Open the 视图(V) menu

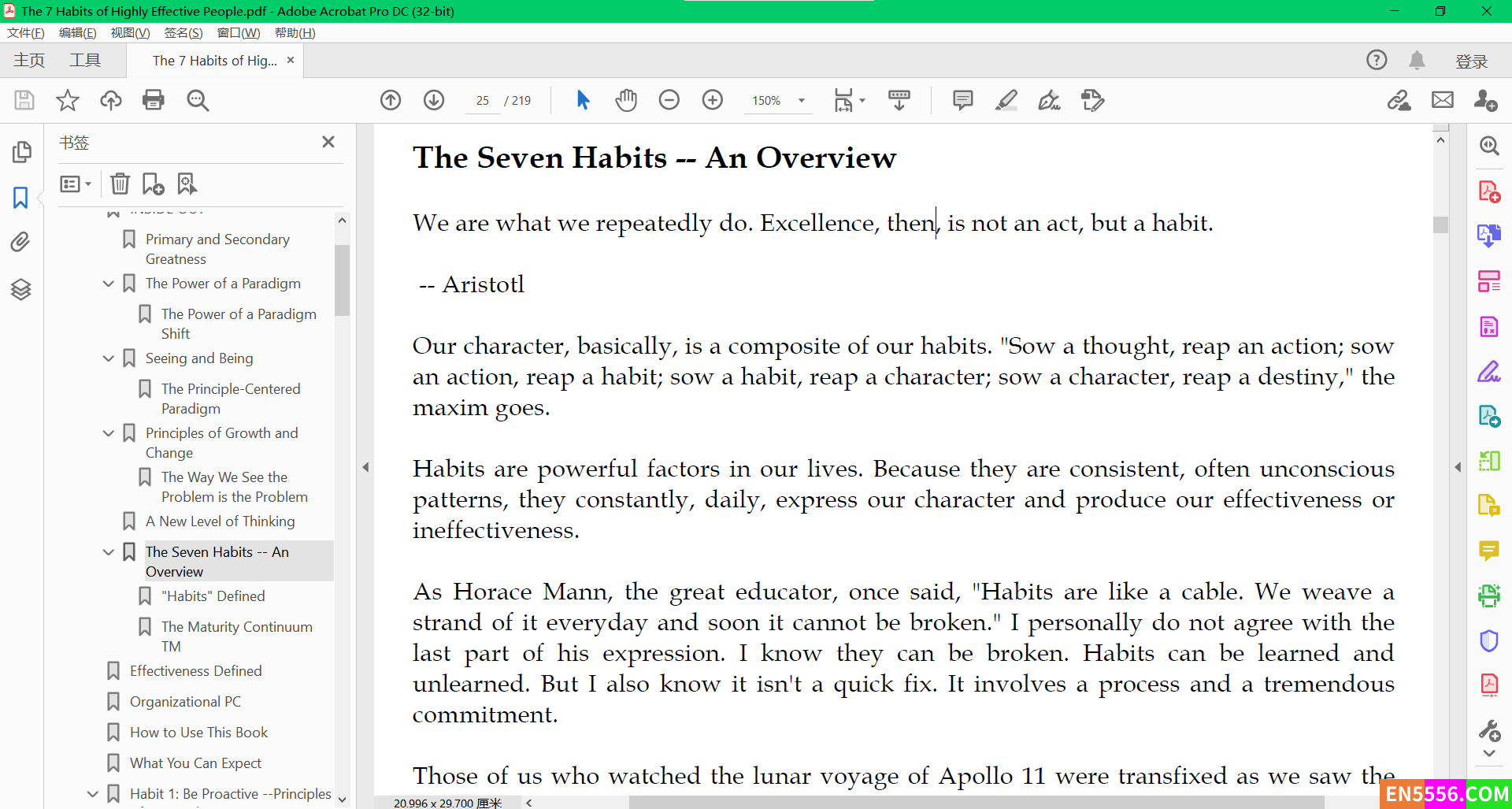(x=130, y=32)
